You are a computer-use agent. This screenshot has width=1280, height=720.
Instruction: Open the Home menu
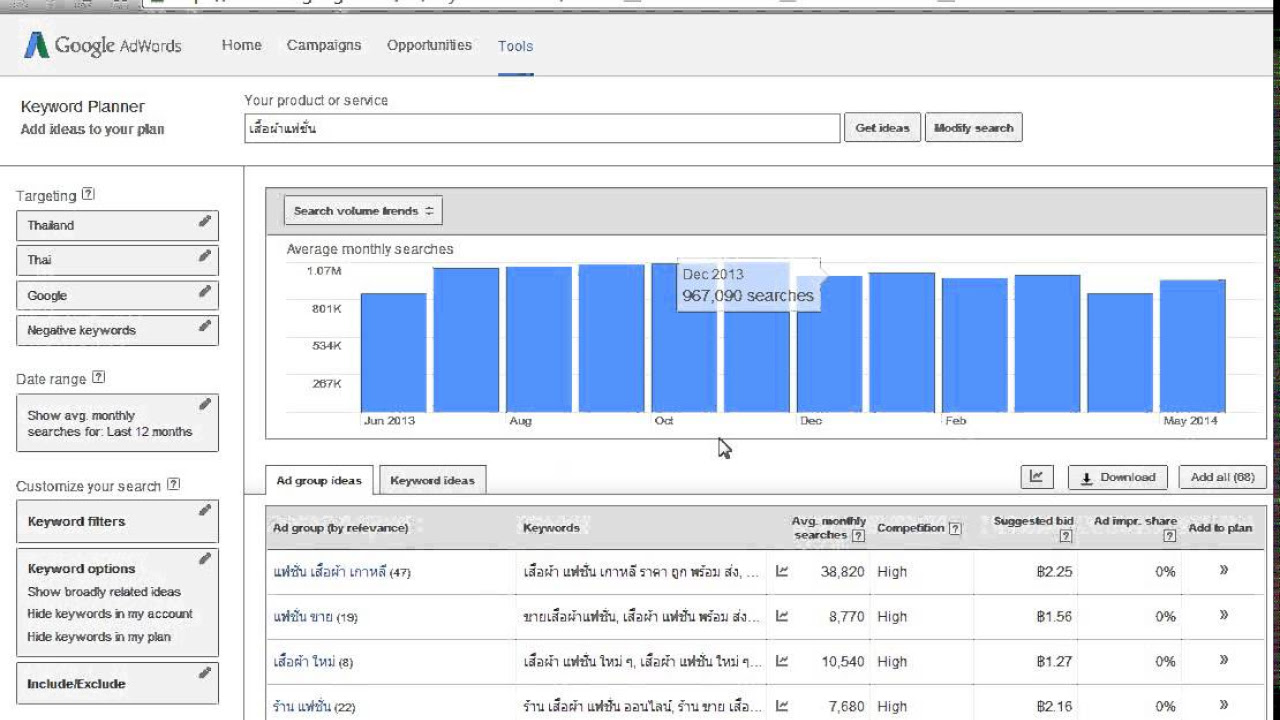click(242, 45)
